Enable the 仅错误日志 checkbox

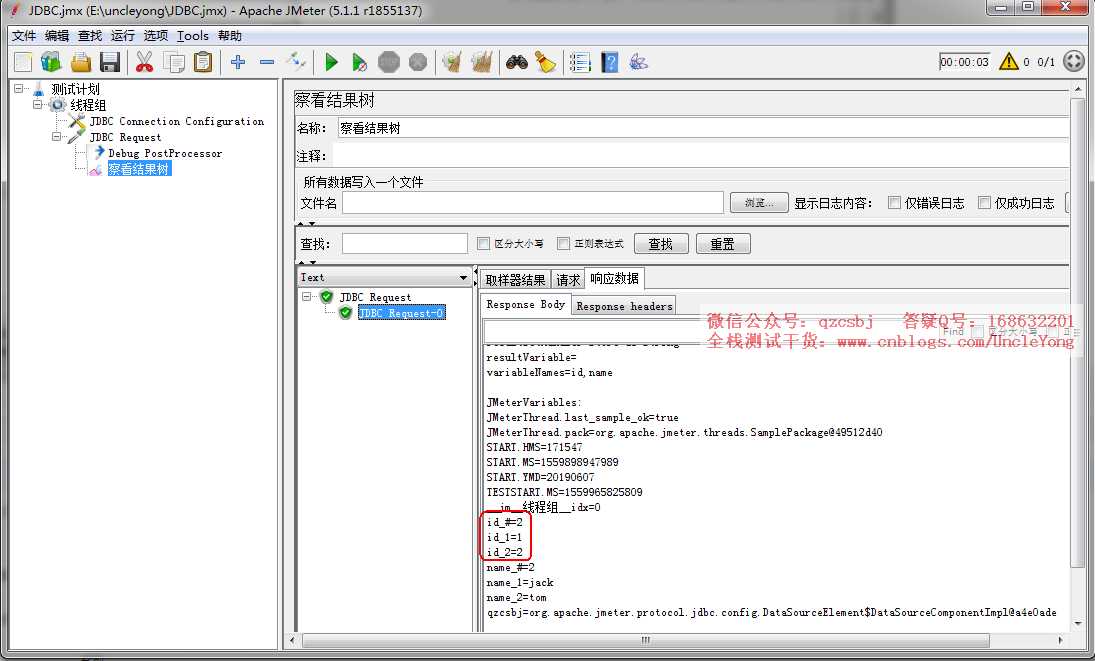(x=894, y=202)
